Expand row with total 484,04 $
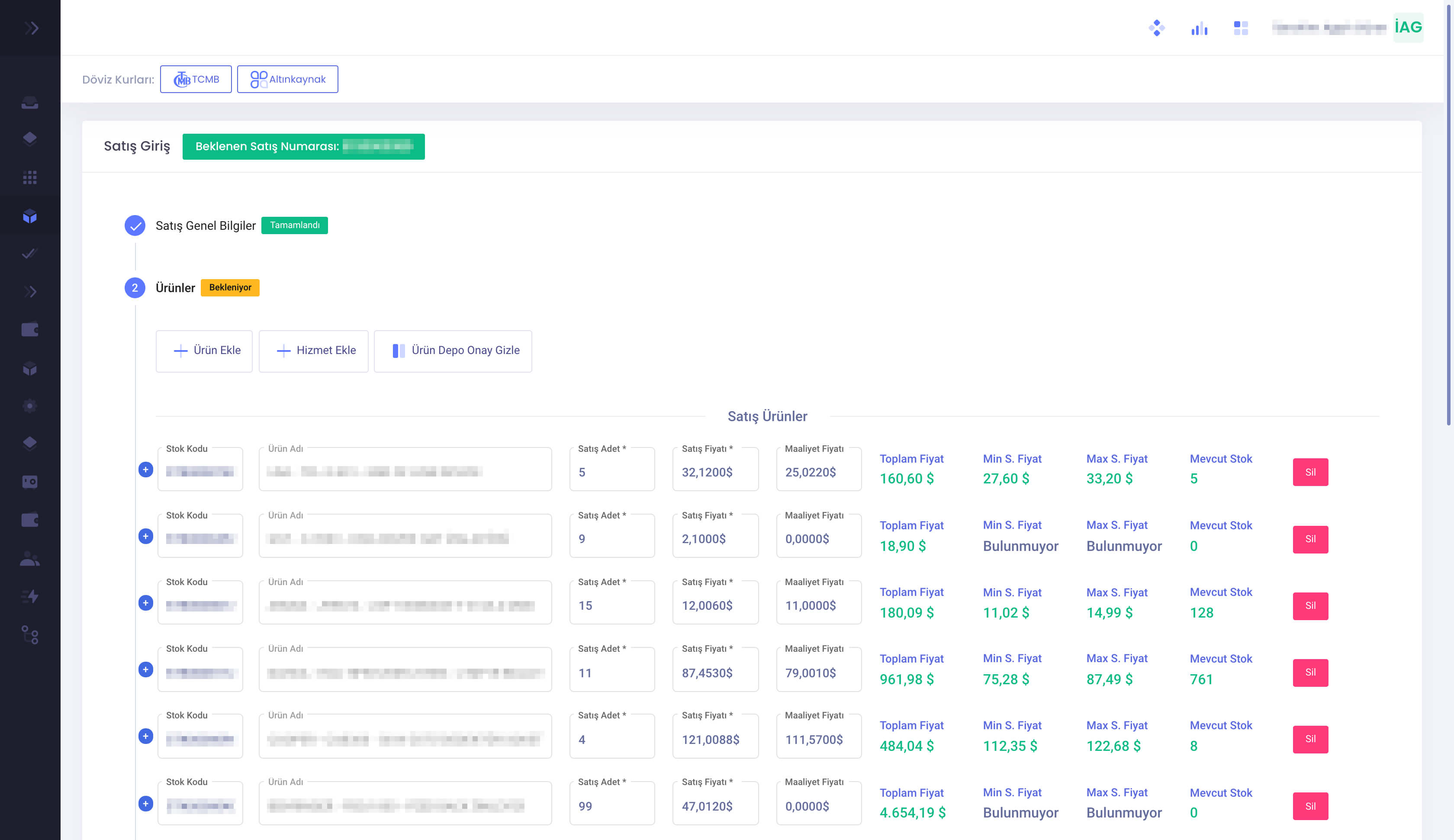 [x=145, y=736]
